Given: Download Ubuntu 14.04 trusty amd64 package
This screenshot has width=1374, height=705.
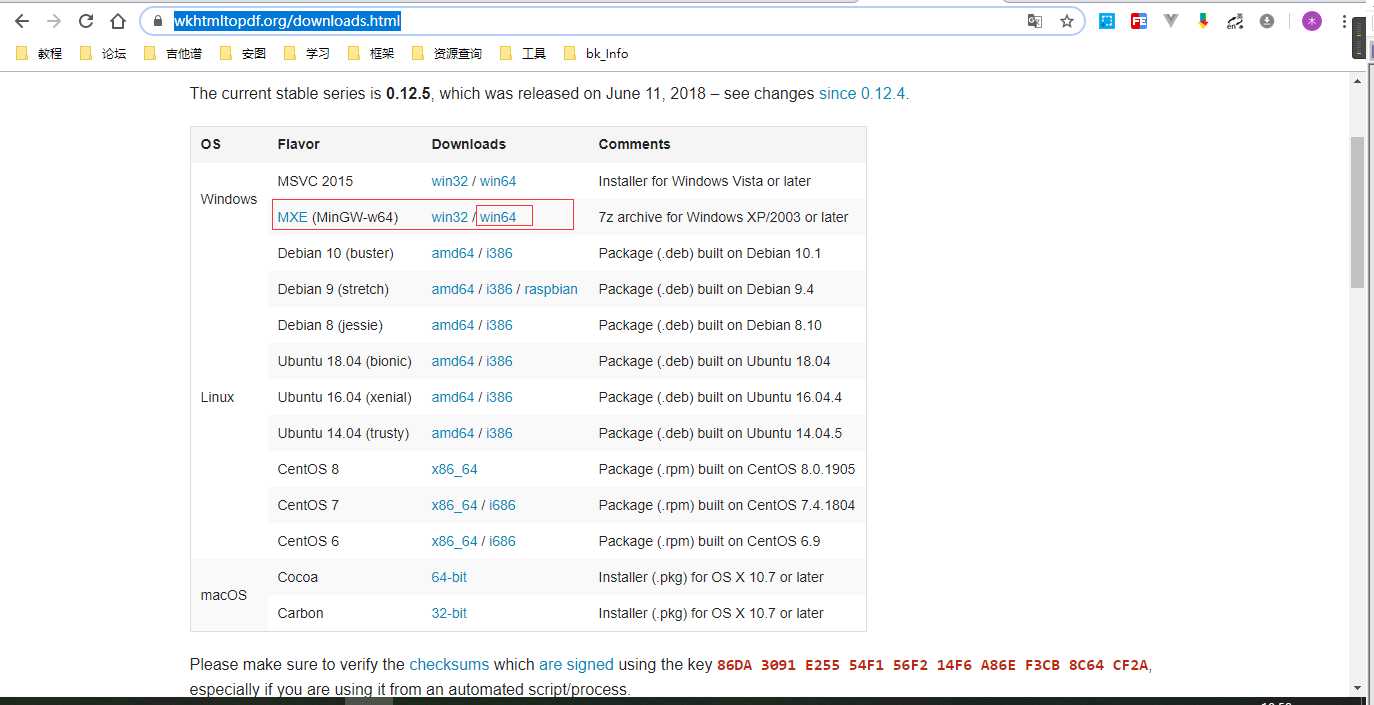Looking at the screenshot, I should pos(453,433).
